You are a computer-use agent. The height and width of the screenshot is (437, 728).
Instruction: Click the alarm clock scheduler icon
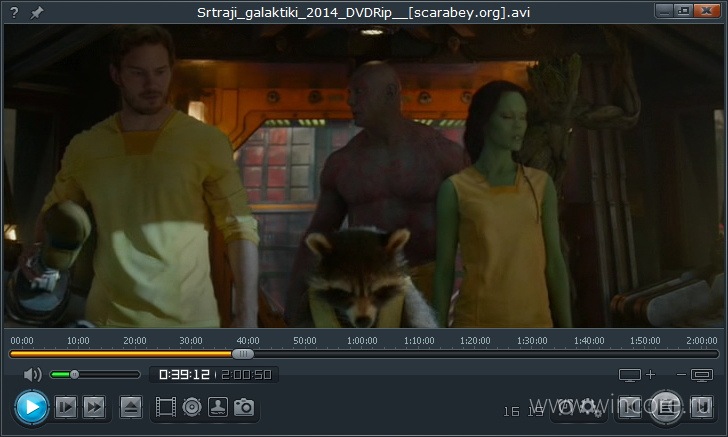pyautogui.click(x=566, y=407)
